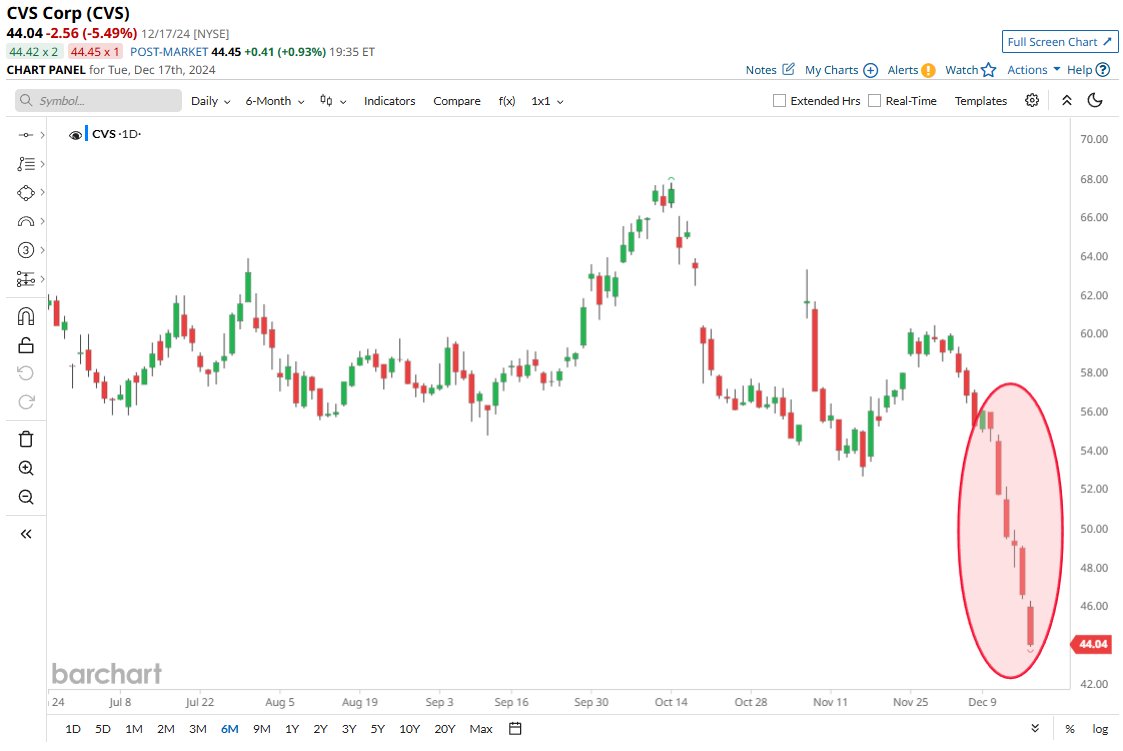Image resolution: width=1123 pixels, height=751 pixels.
Task: Enable the Real-Time checkbox
Action: tap(874, 101)
